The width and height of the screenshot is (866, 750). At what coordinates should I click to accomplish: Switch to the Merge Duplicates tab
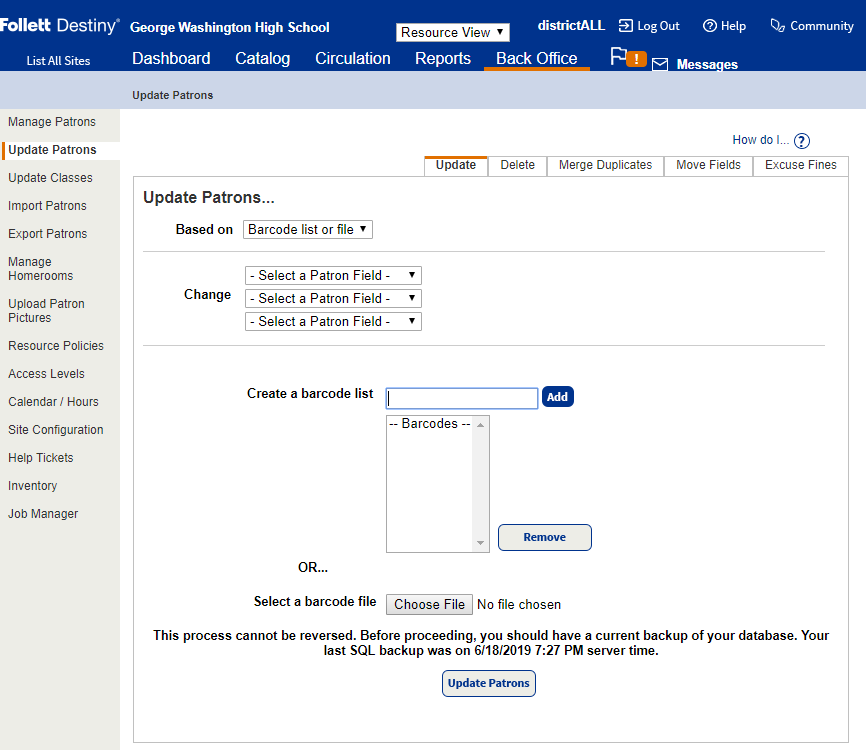point(604,165)
